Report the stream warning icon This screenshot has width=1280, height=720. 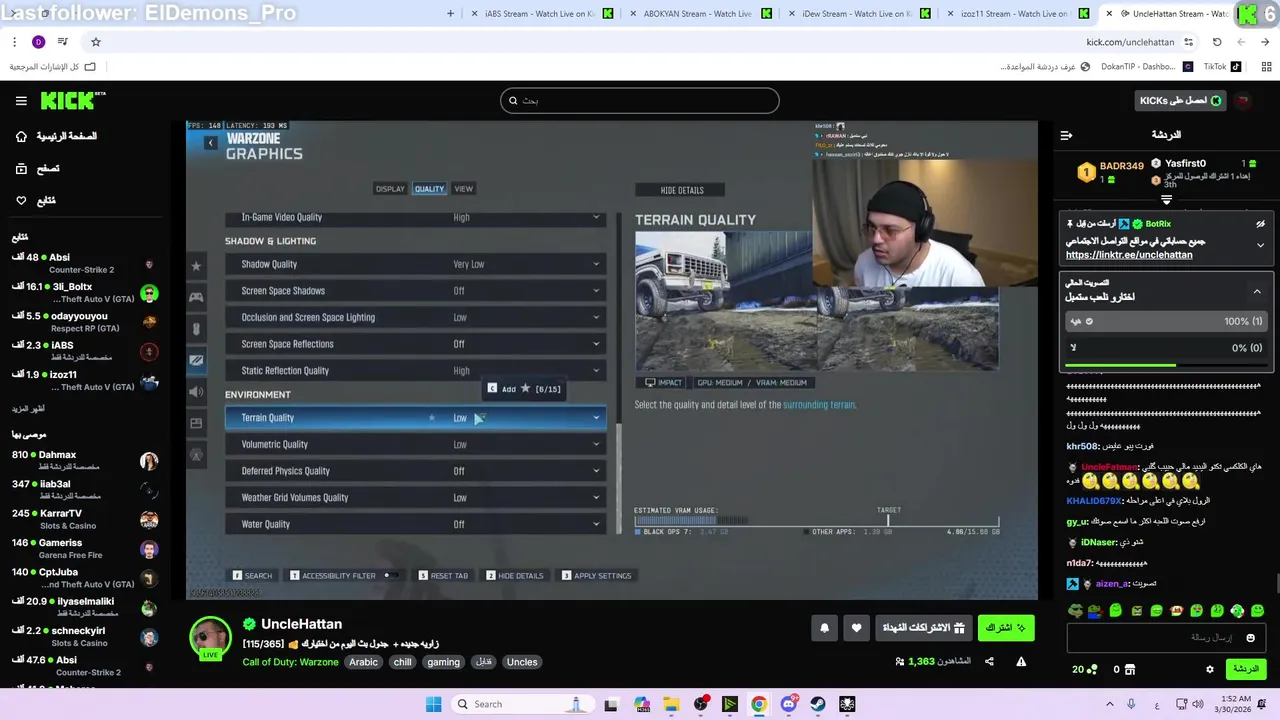pos(1021,661)
